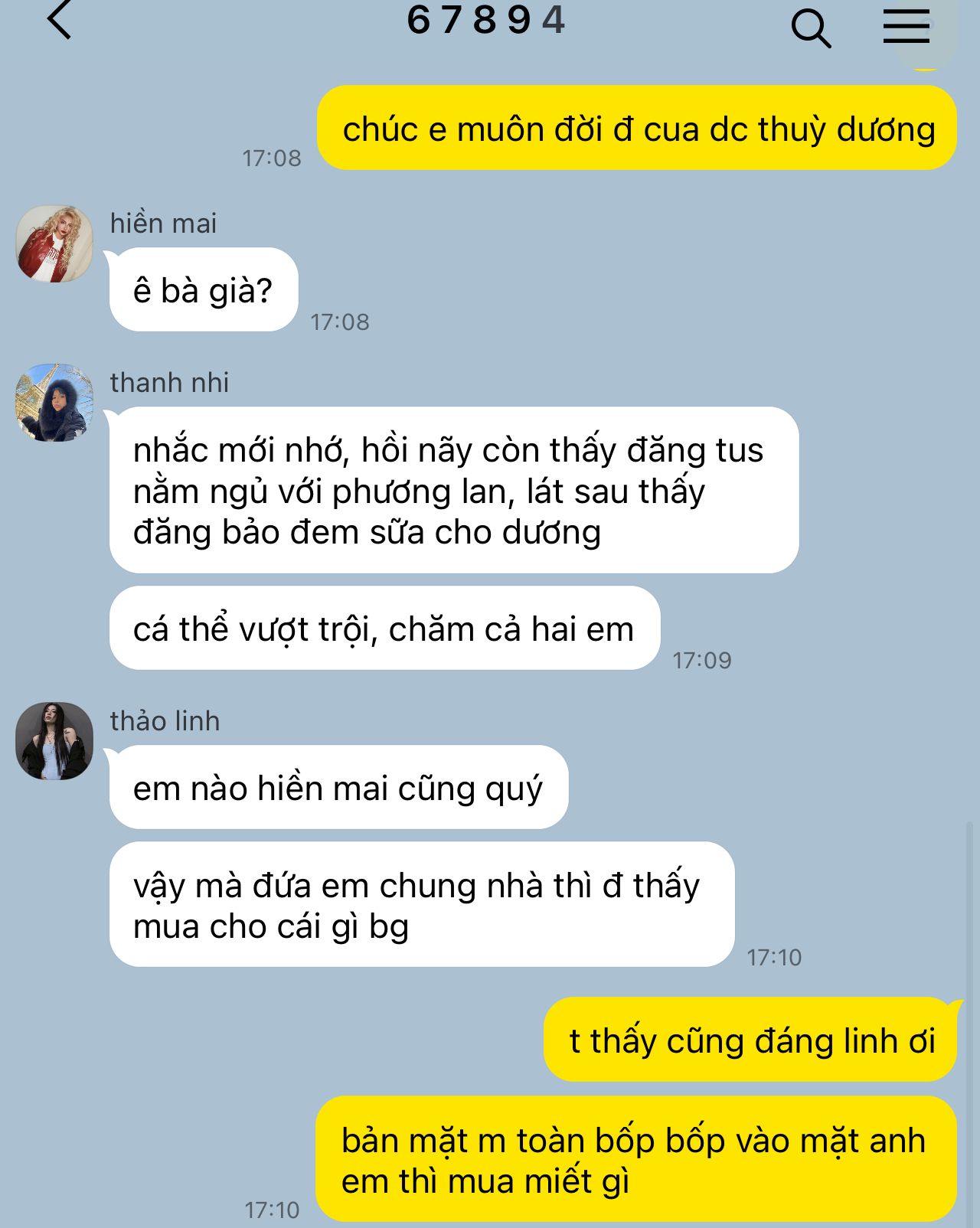
Task: Tap yellow bubble 'bản mặt m toàn bốp bốp'
Action: point(636,1159)
